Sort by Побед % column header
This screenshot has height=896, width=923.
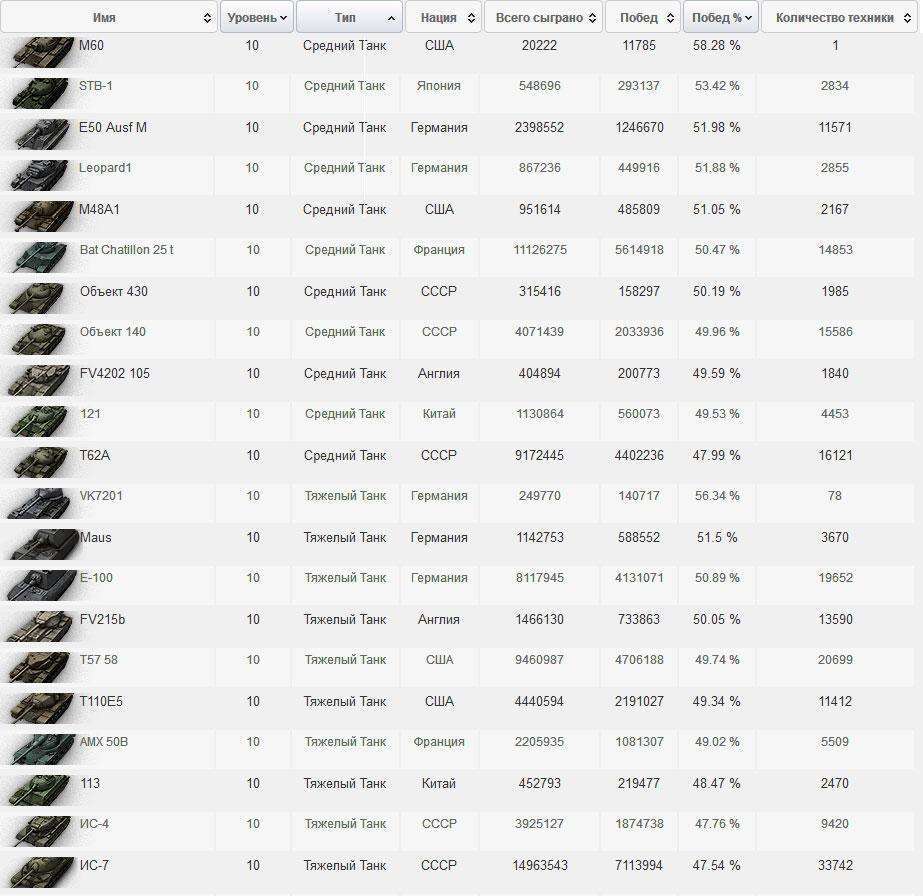click(x=721, y=17)
